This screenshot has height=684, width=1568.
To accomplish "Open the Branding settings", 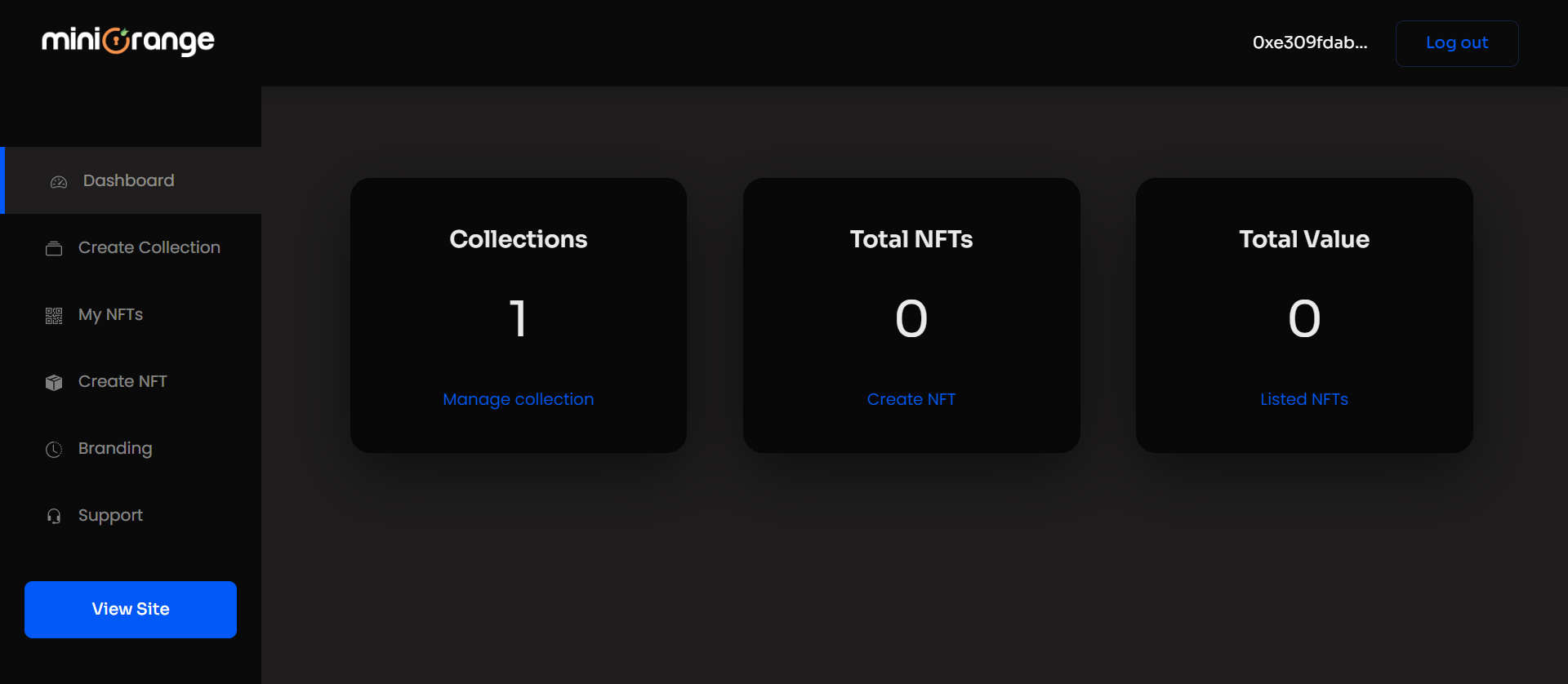I will pyautogui.click(x=132, y=448).
